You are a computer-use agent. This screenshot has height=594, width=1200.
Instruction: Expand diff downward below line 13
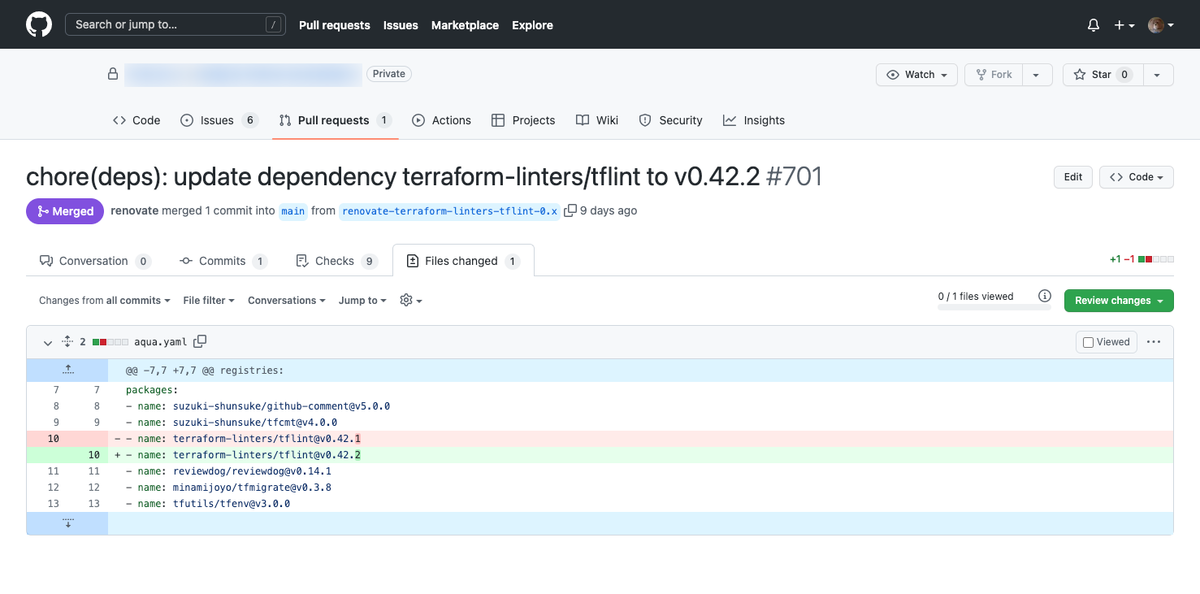pos(67,523)
